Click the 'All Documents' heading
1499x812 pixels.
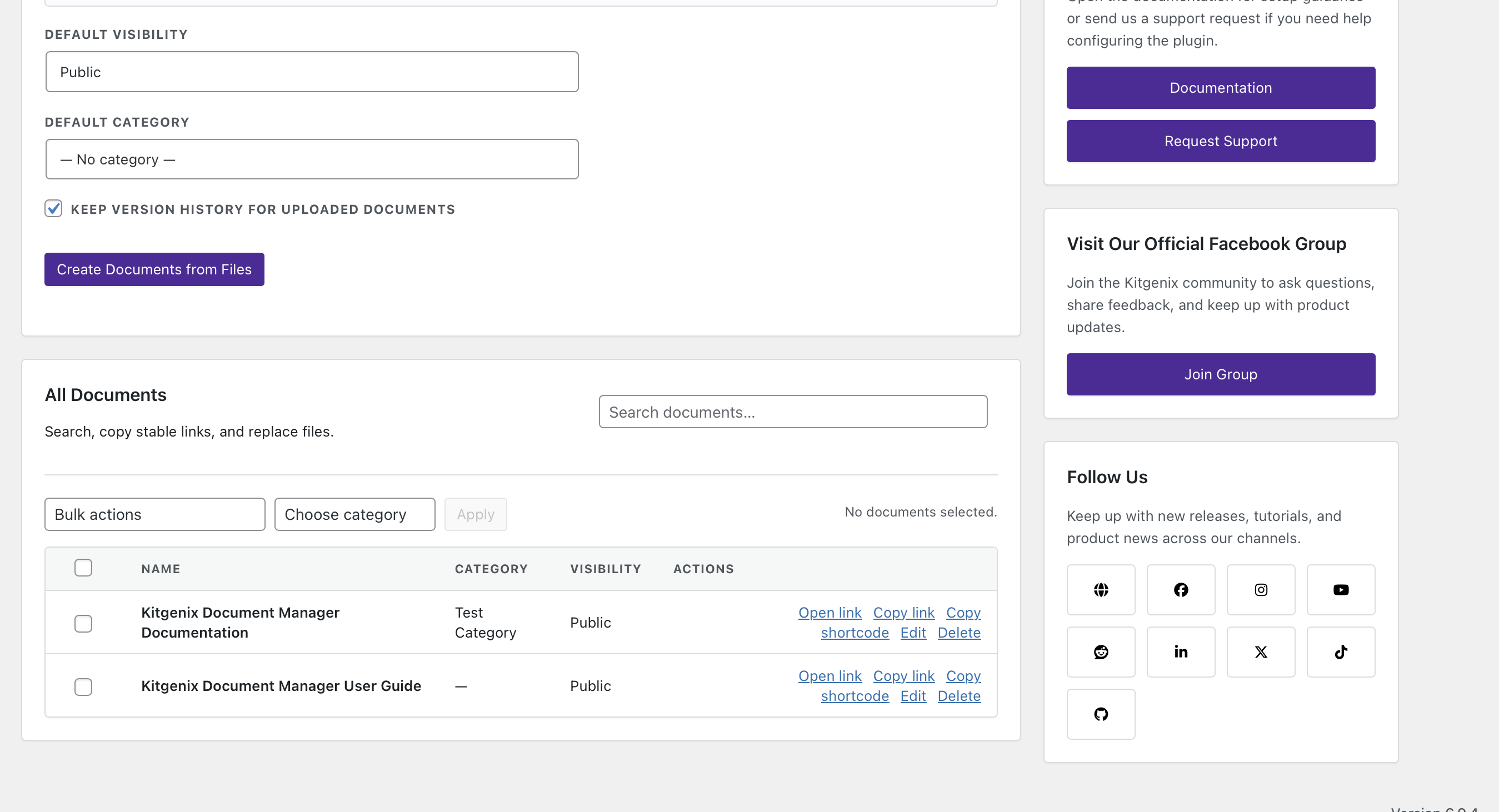point(106,395)
